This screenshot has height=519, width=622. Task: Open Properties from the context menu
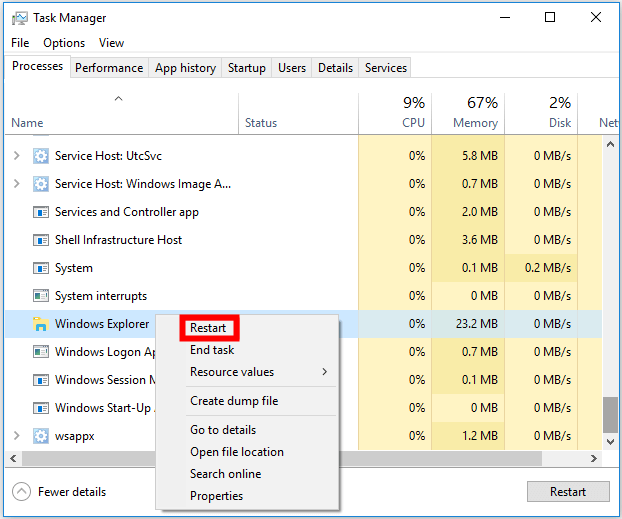click(216, 496)
